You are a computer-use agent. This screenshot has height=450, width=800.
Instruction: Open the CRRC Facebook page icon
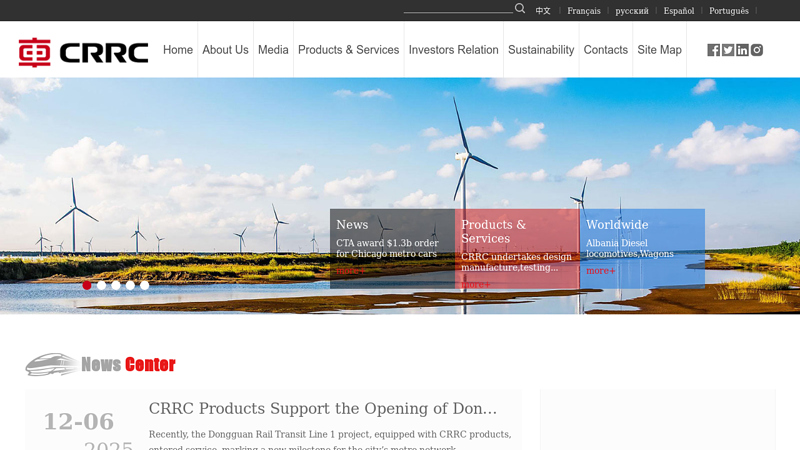[x=713, y=50]
